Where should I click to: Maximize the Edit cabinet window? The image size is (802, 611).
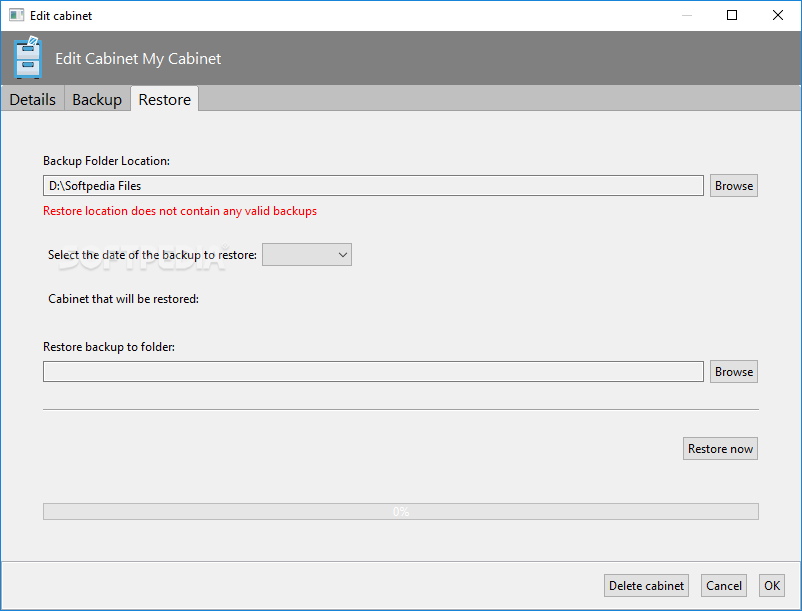[x=732, y=15]
